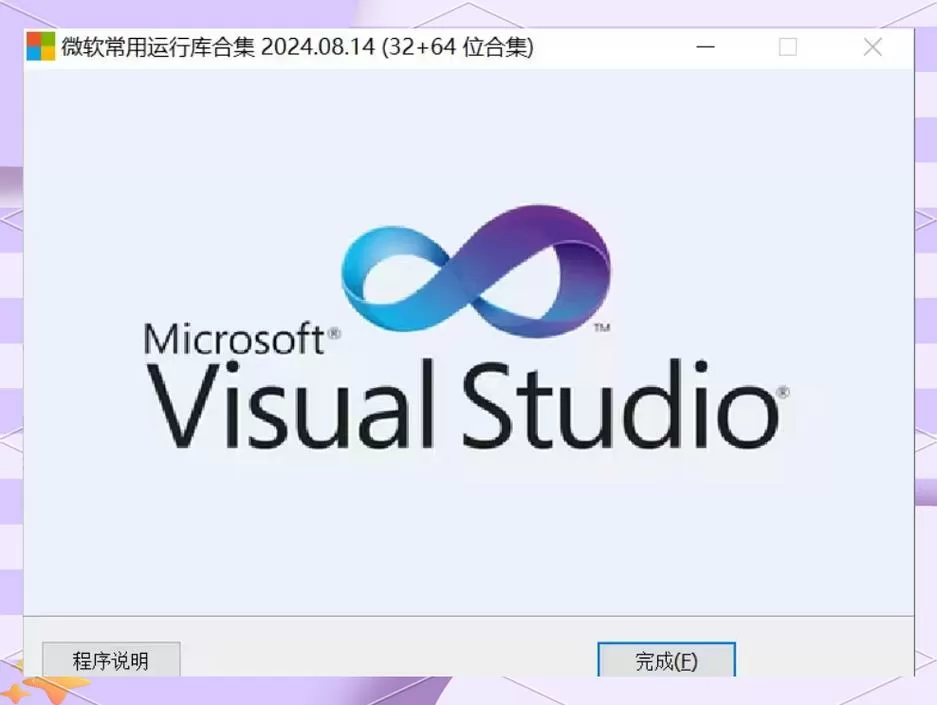Screen dimensions: 937x705
Task: Click the greyed-out maximize button
Action: tap(788, 47)
